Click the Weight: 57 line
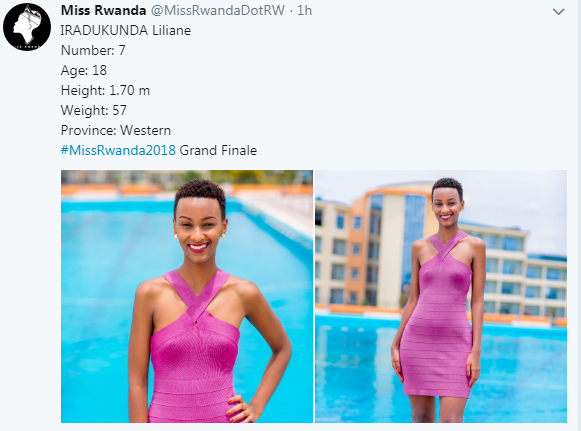Image resolution: width=581 pixels, height=431 pixels. tap(94, 110)
